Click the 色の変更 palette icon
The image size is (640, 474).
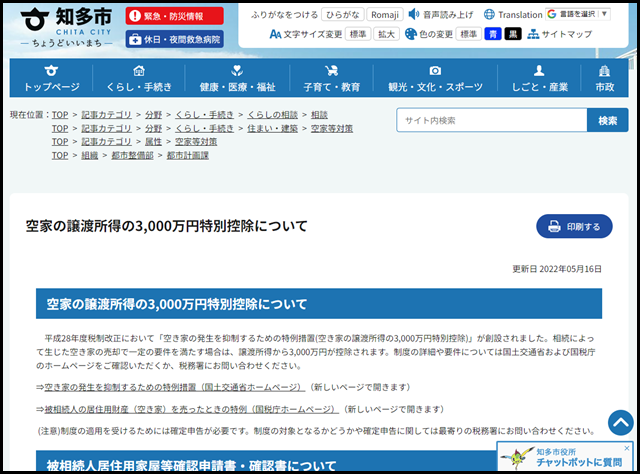(411, 34)
